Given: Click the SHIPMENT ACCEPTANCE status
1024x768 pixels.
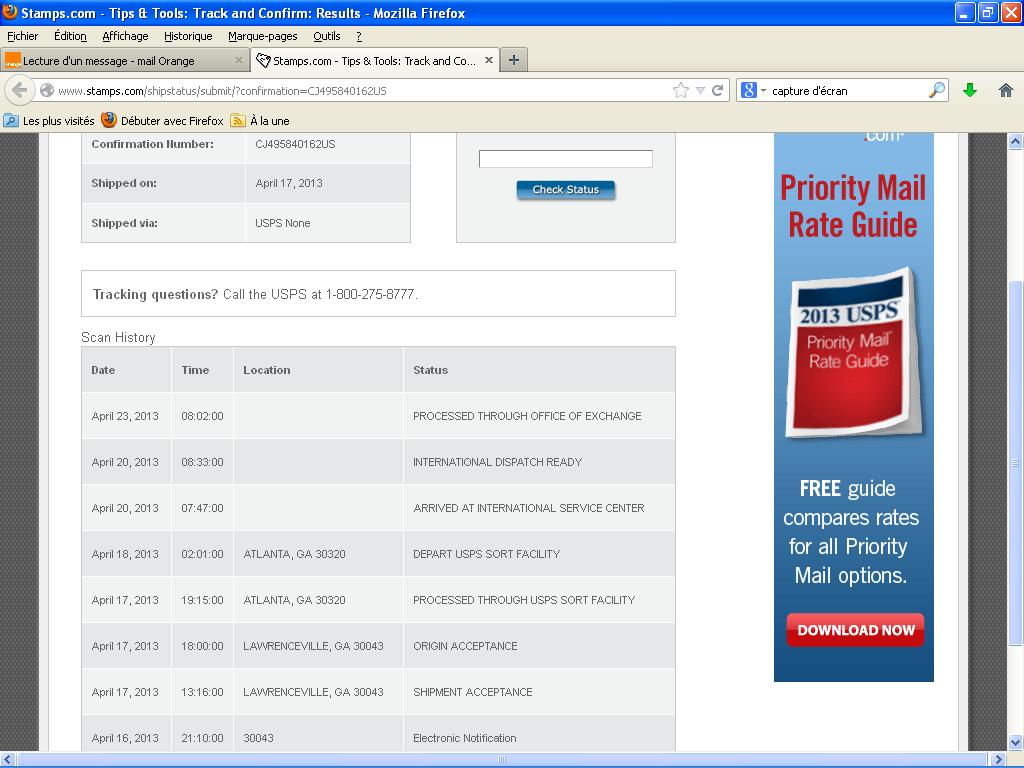Looking at the screenshot, I should click(473, 692).
